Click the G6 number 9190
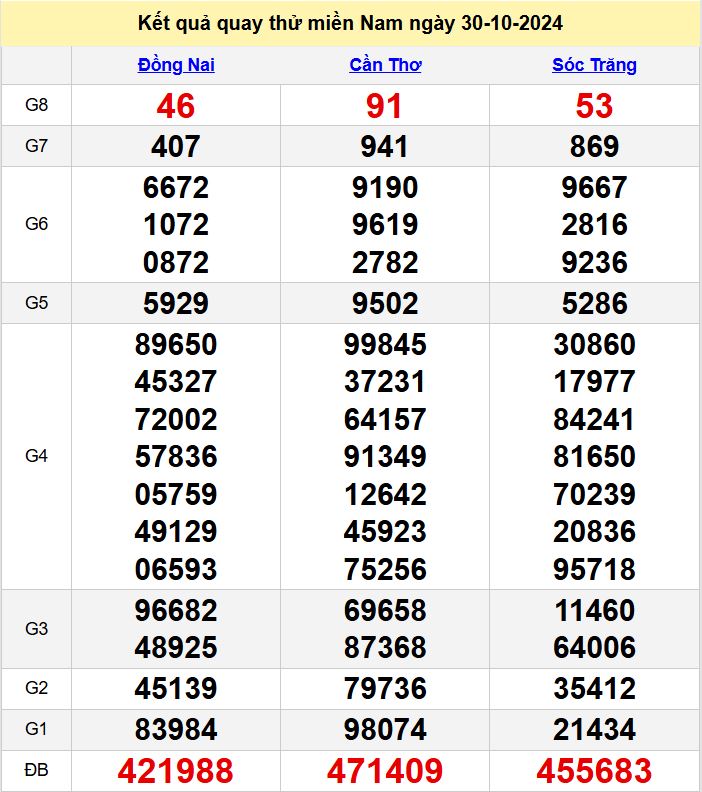This screenshot has height=792, width=702. tap(385, 187)
